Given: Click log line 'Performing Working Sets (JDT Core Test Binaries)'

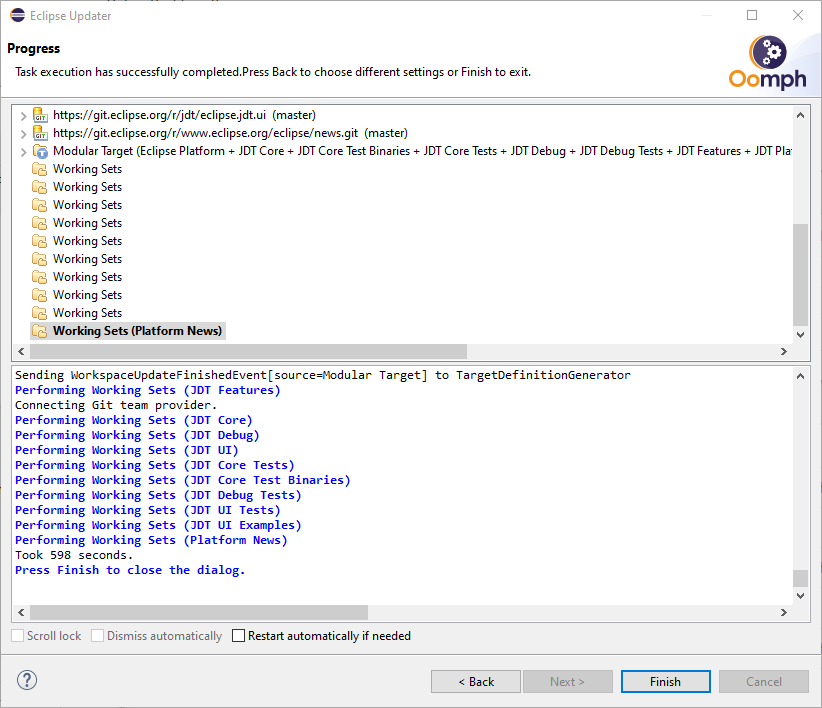Looking at the screenshot, I should tap(182, 481).
